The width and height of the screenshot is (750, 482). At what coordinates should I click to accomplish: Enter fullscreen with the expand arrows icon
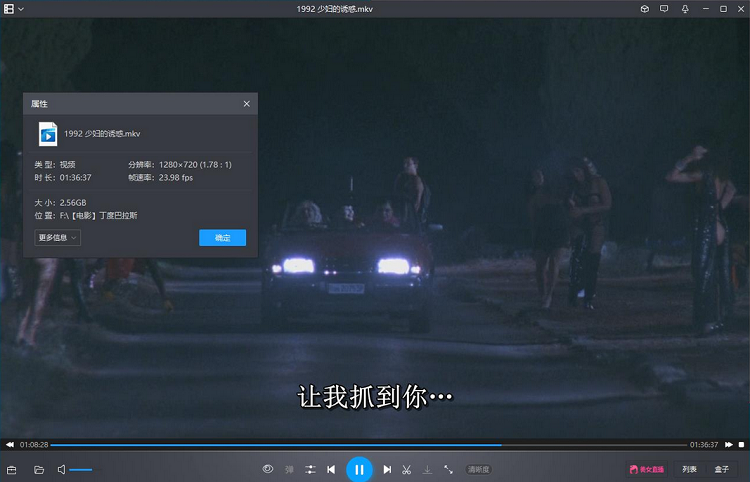click(448, 469)
